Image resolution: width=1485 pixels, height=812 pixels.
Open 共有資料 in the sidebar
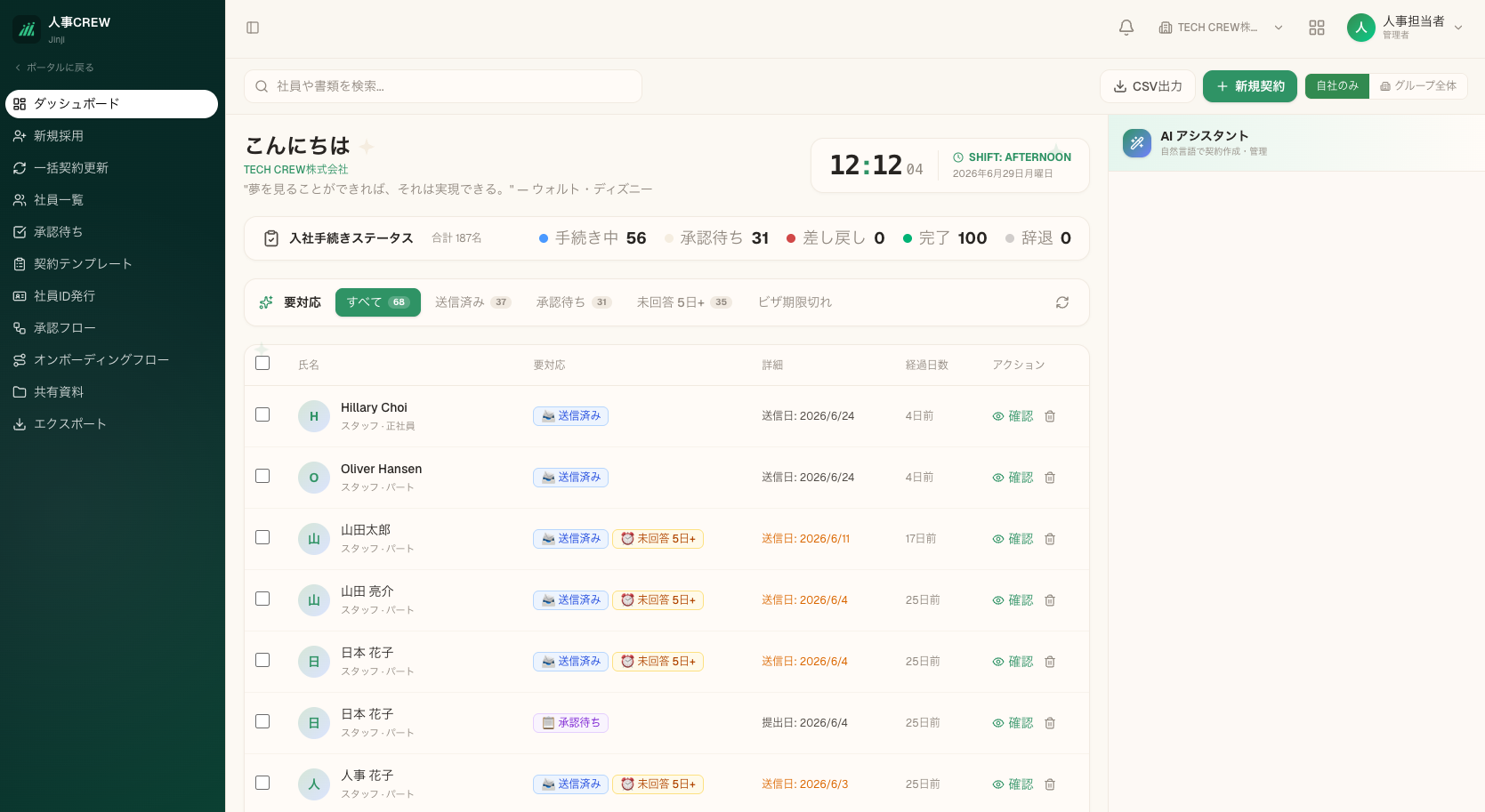click(x=111, y=392)
